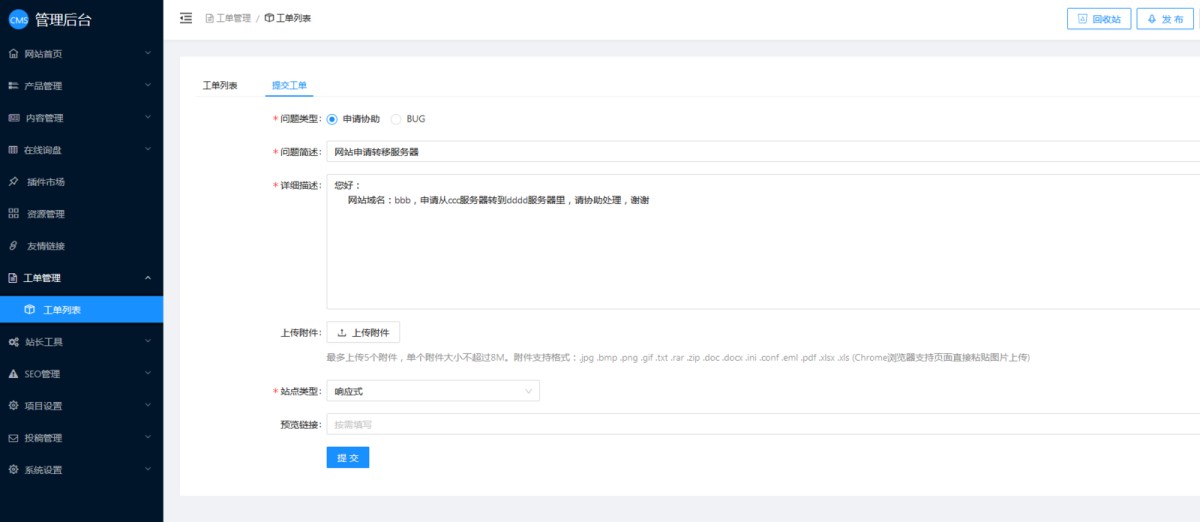1200x522 pixels.
Task: Click the 预览链接 input field
Action: pyautogui.click(x=760, y=424)
